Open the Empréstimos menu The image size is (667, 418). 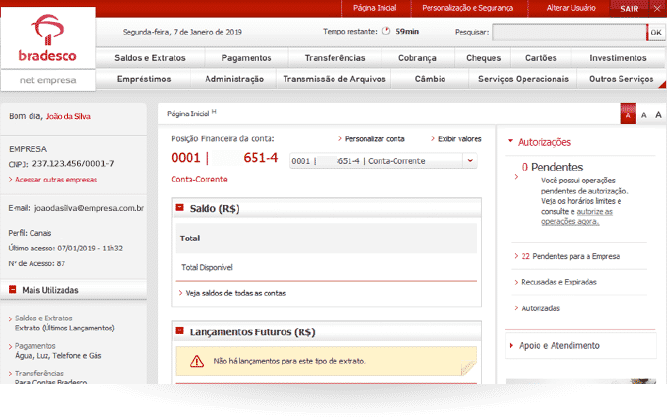pyautogui.click(x=144, y=79)
